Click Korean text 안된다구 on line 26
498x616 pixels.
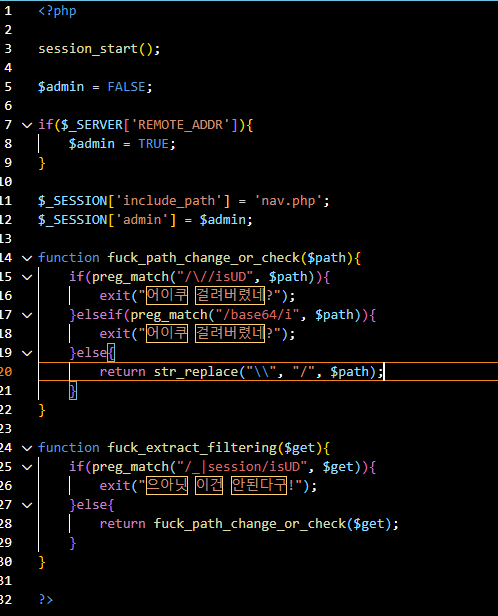[259, 485]
